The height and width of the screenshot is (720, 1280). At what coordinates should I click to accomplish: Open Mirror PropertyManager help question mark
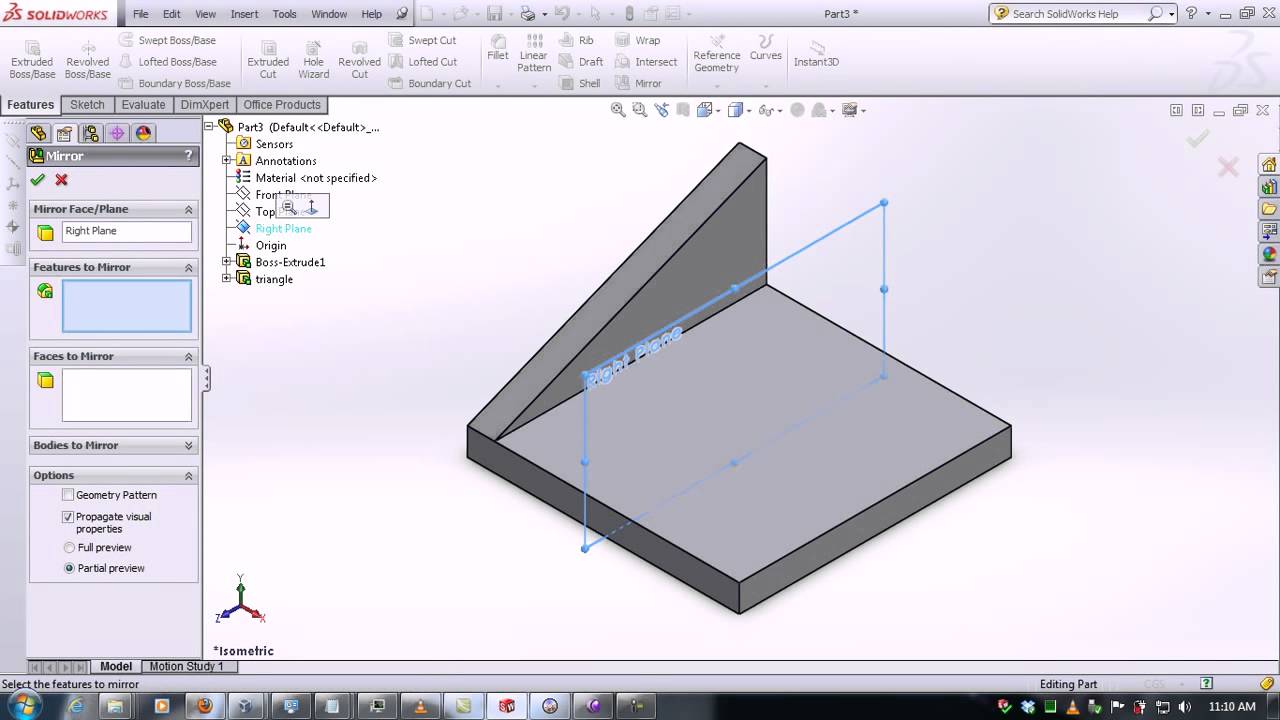click(188, 156)
